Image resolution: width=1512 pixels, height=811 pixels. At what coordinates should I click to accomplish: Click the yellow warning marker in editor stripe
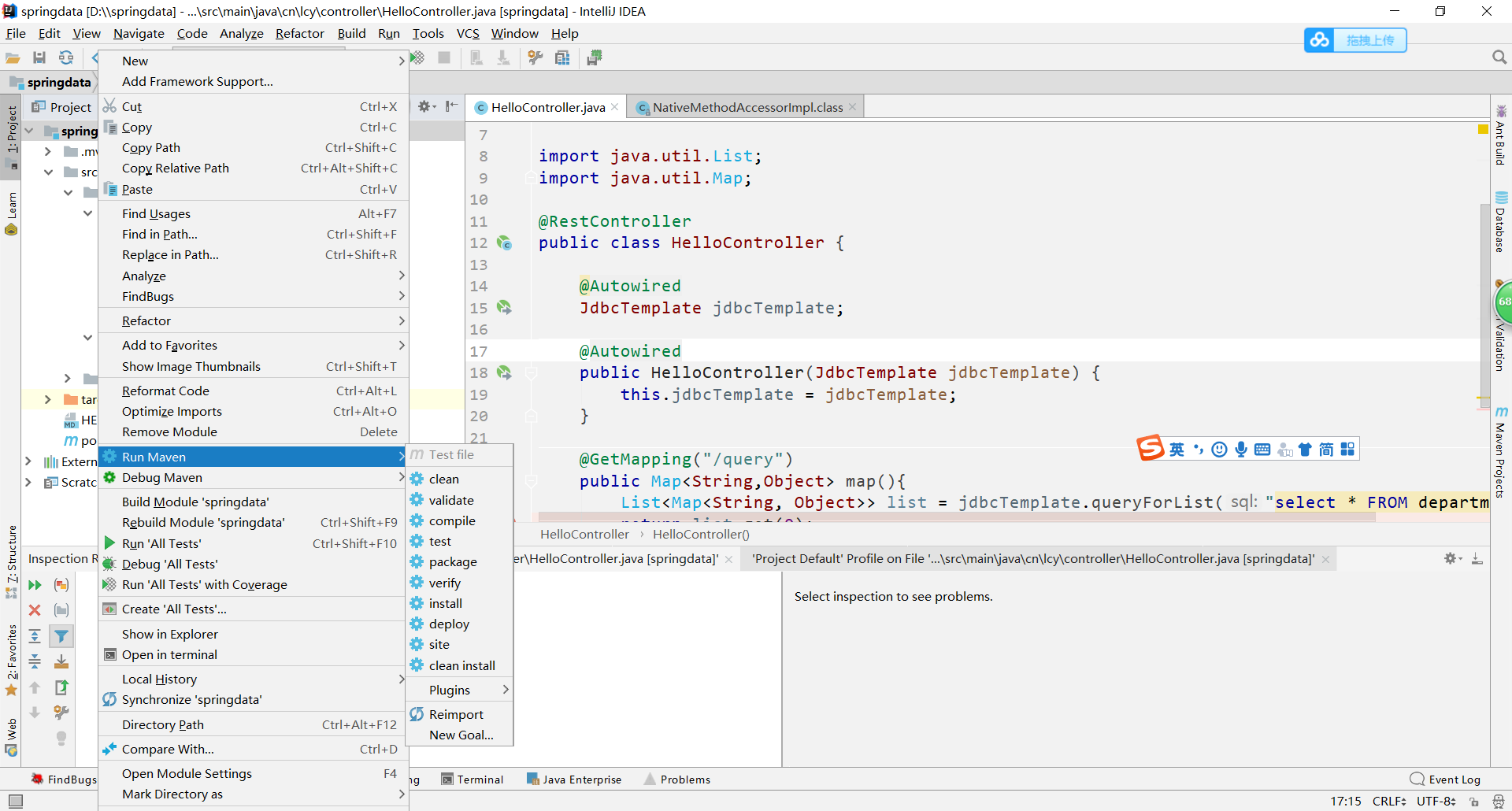(1483, 129)
